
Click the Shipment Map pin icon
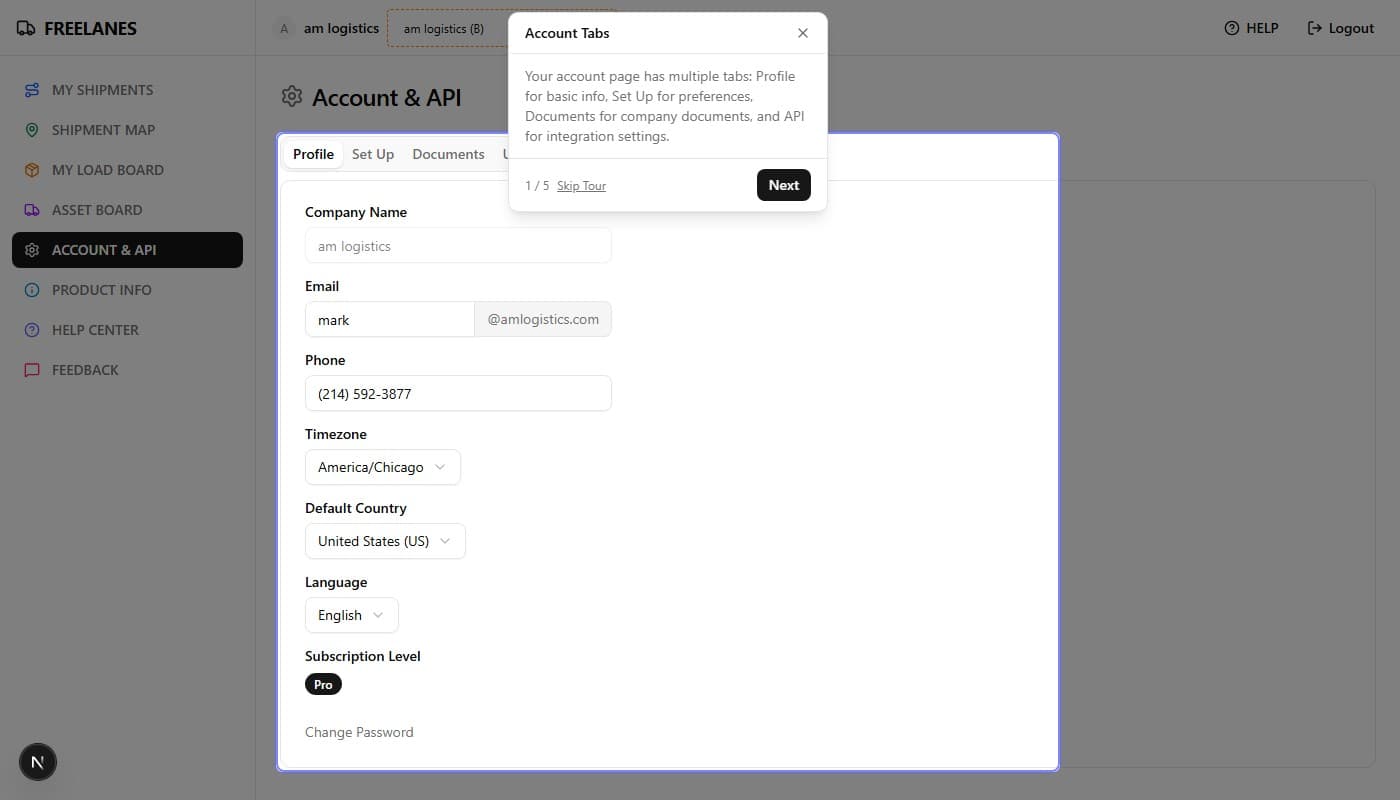coord(32,130)
